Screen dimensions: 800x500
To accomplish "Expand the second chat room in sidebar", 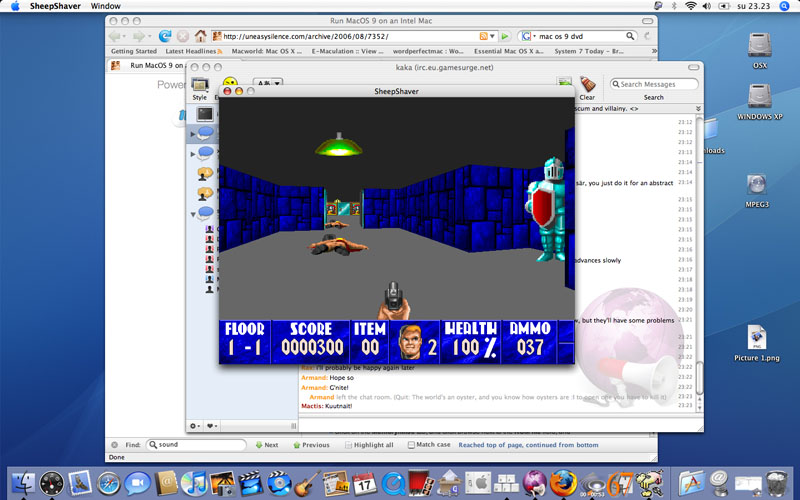I will 193,154.
